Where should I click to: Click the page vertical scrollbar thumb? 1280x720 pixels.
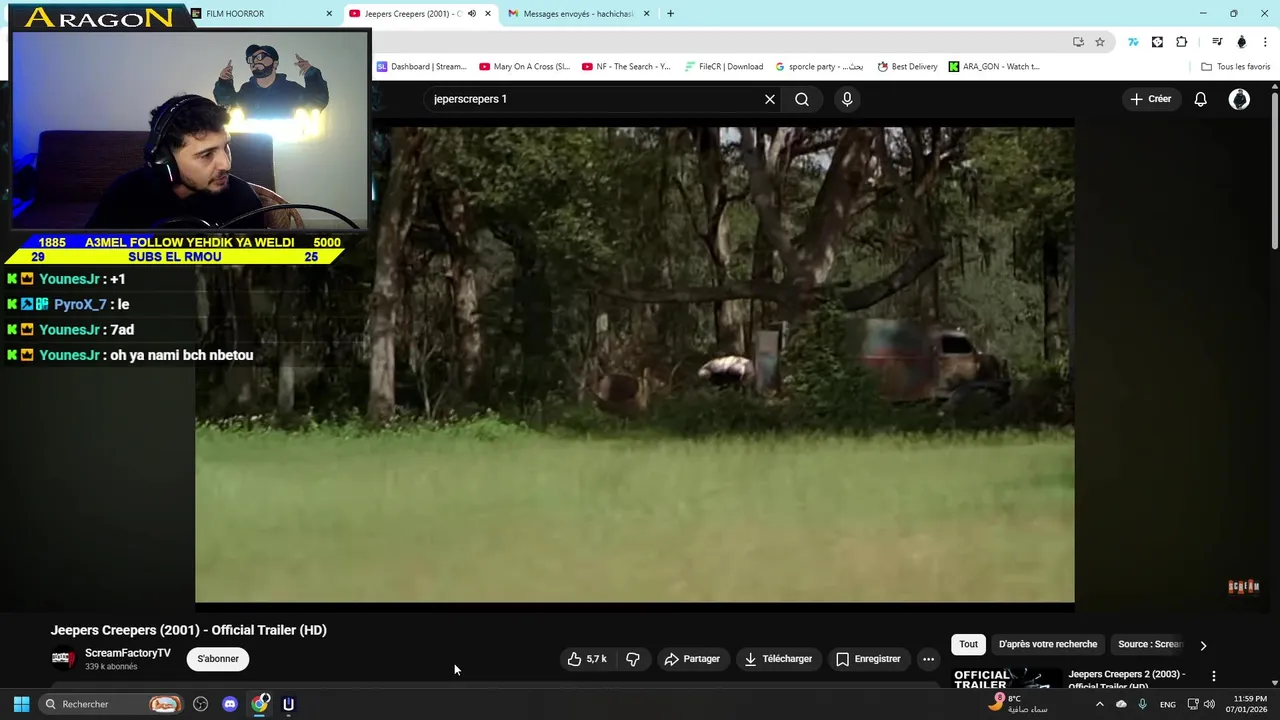coord(1275,170)
